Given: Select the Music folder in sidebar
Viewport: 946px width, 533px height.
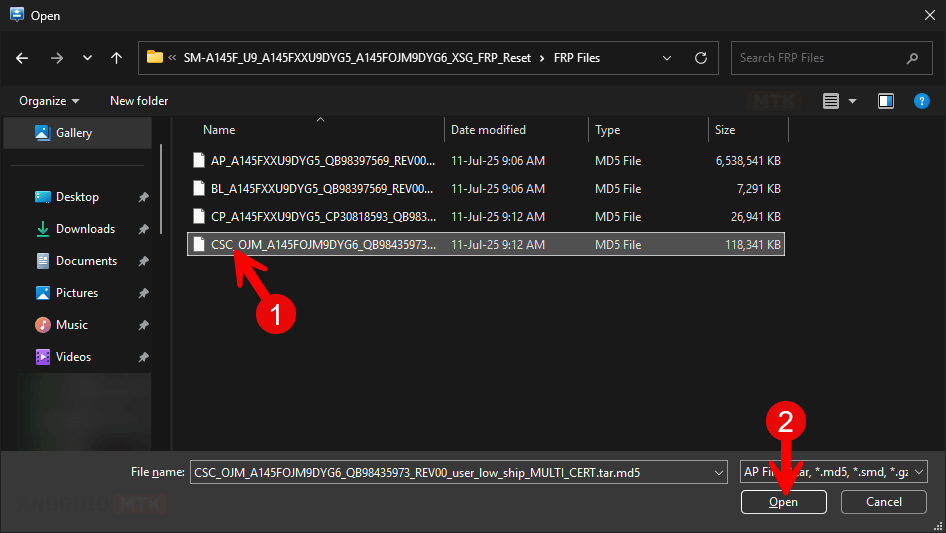Looking at the screenshot, I should [x=71, y=325].
